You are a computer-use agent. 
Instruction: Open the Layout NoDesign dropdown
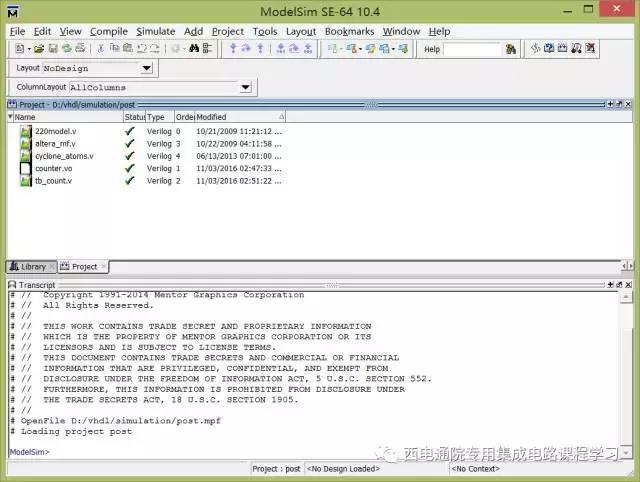click(x=147, y=68)
